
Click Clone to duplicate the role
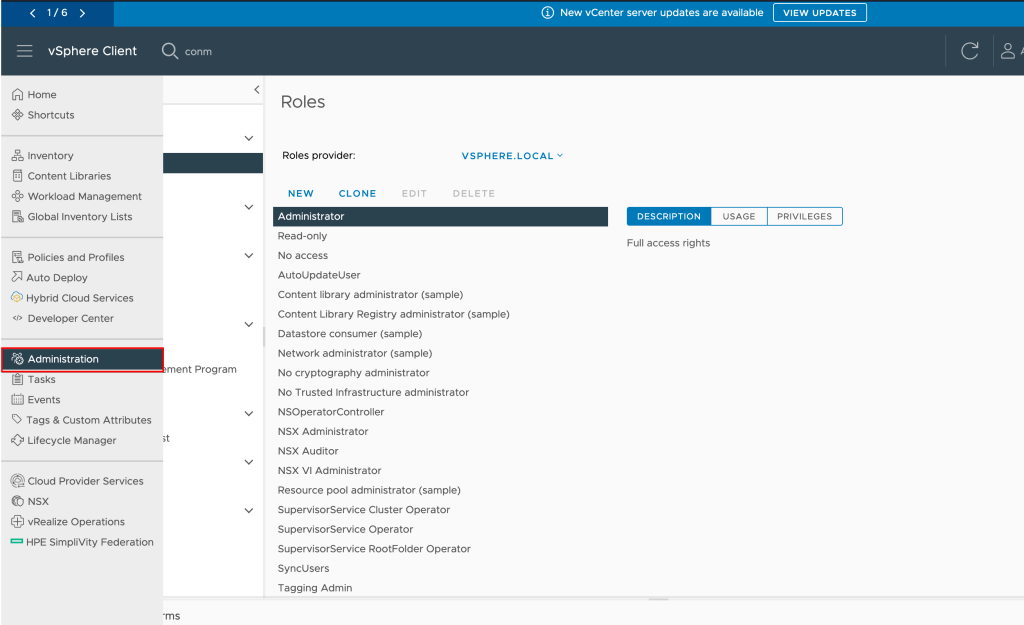point(357,194)
